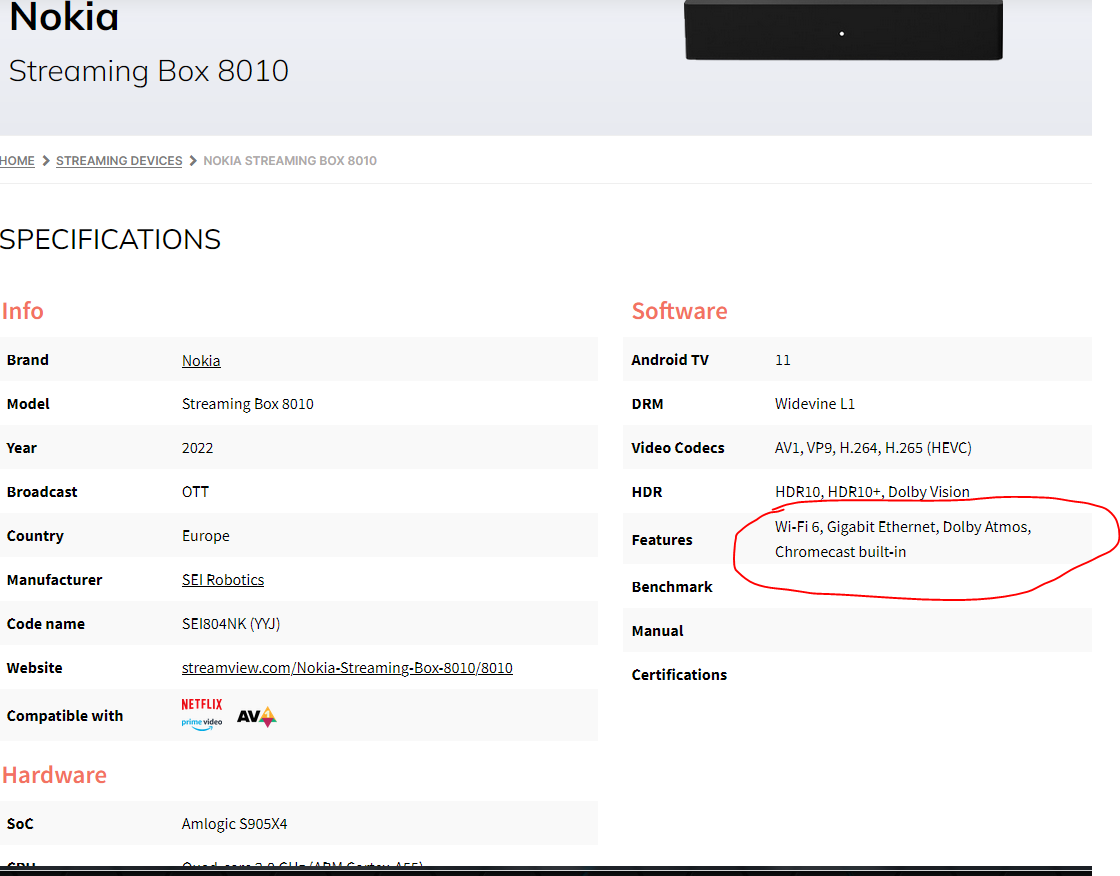Click the Netflix logo icon
This screenshot has width=1120, height=876.
pyautogui.click(x=201, y=705)
